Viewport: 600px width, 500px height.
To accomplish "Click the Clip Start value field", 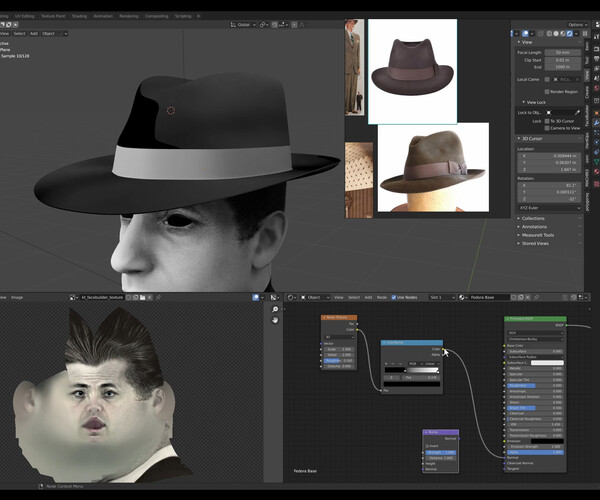I will [562, 60].
